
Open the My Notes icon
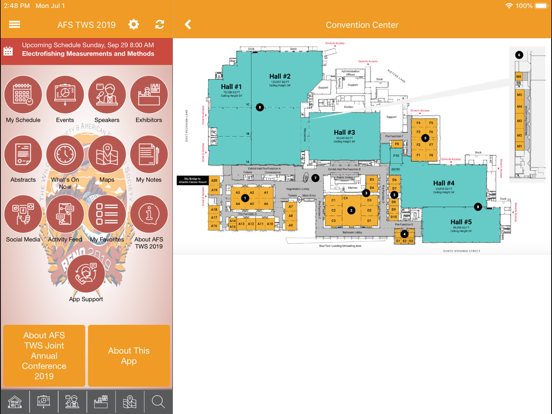coord(149,155)
